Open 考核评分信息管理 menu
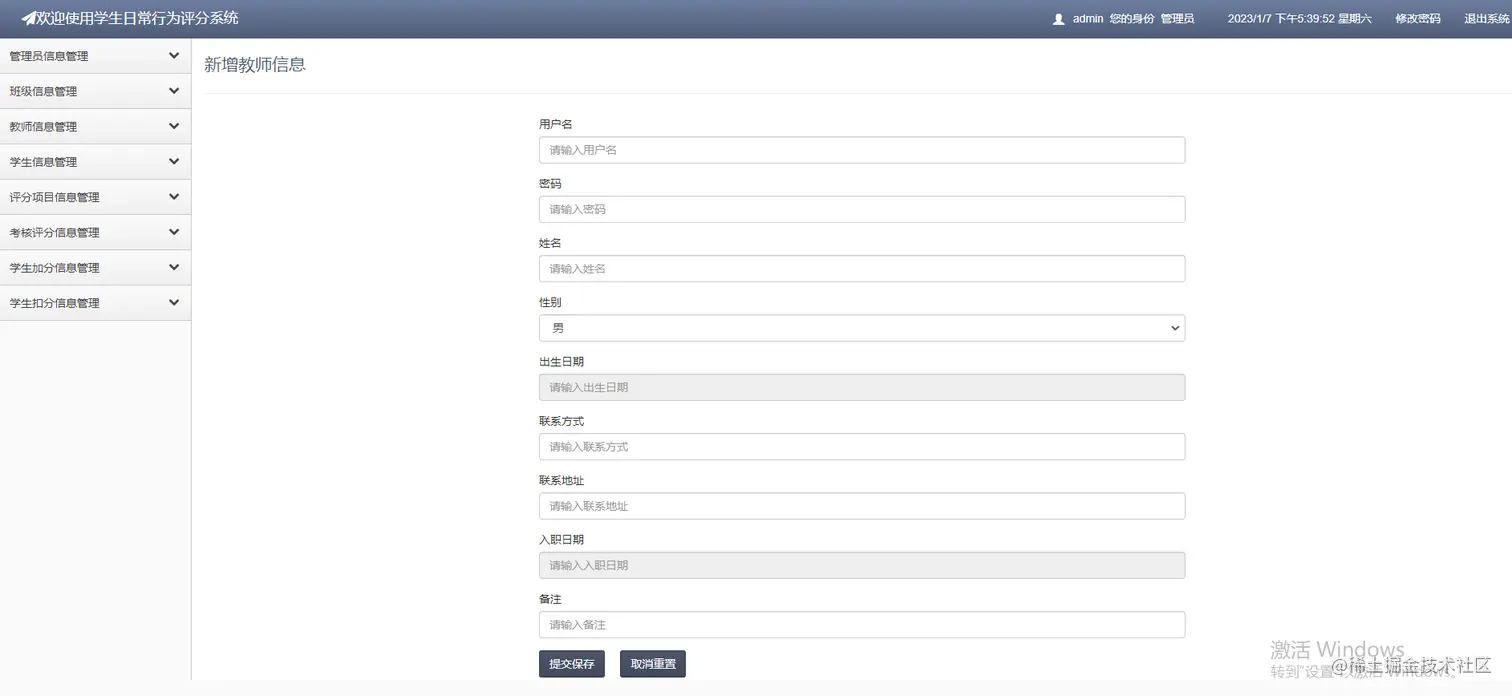The width and height of the screenshot is (1512, 696). pyautogui.click(x=95, y=232)
